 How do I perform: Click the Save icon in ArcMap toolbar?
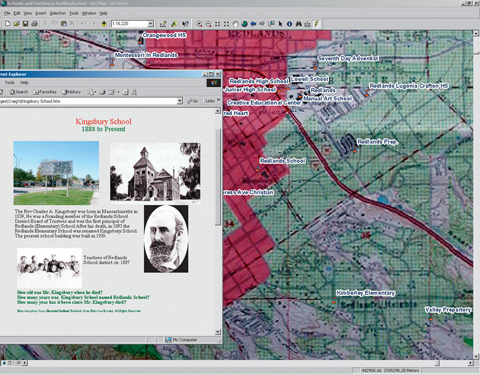25,24
